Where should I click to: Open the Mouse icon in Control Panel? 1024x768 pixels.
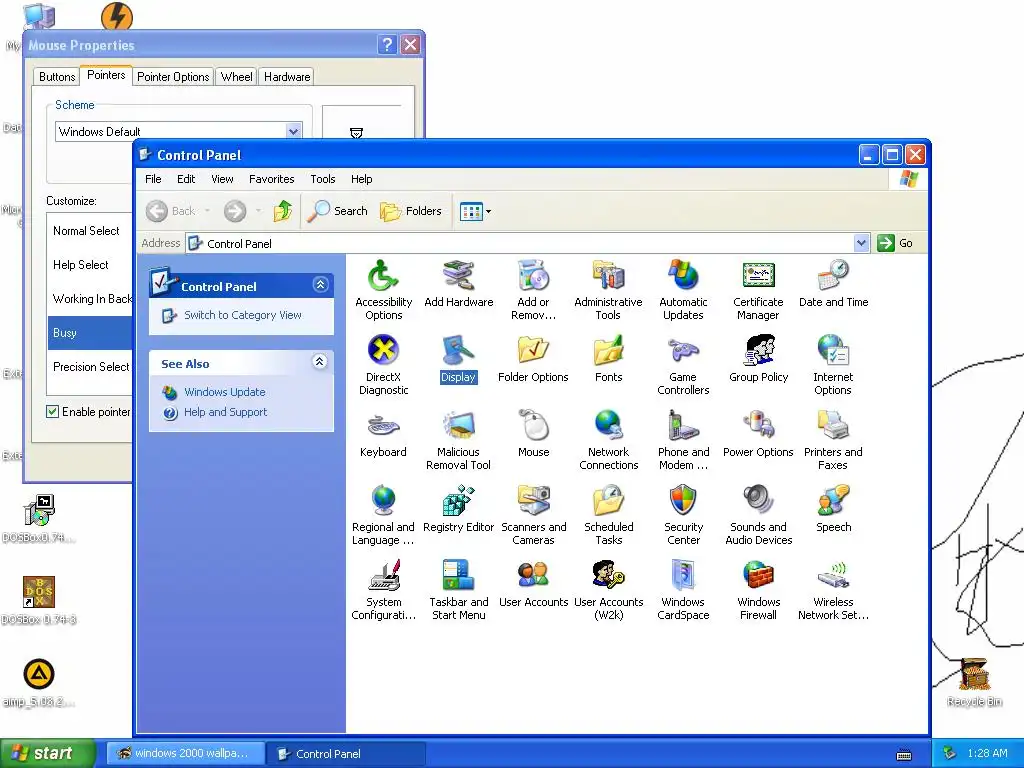coord(533,434)
